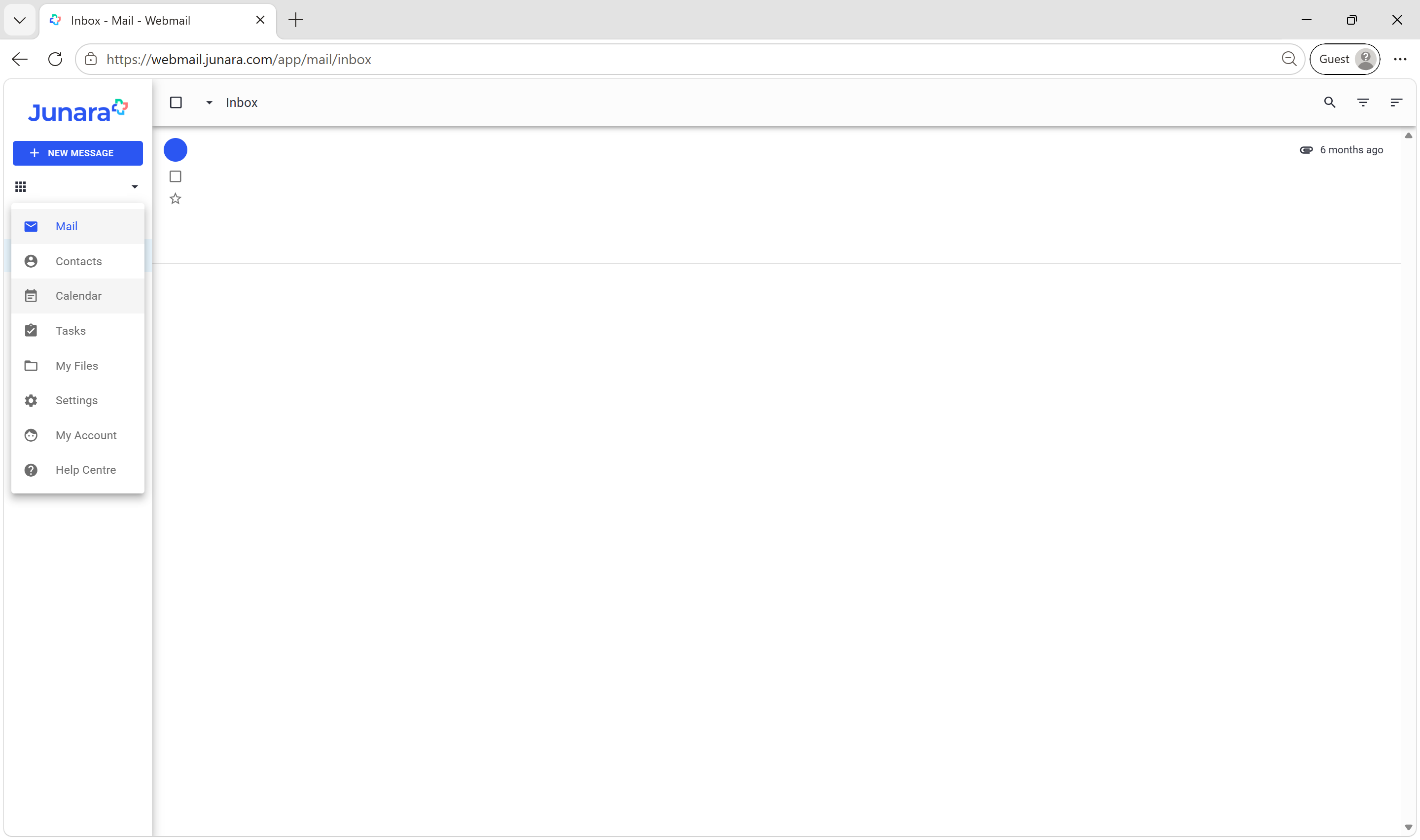Click the My Files folder icon
Screen dimensions: 1420x840
31,366
